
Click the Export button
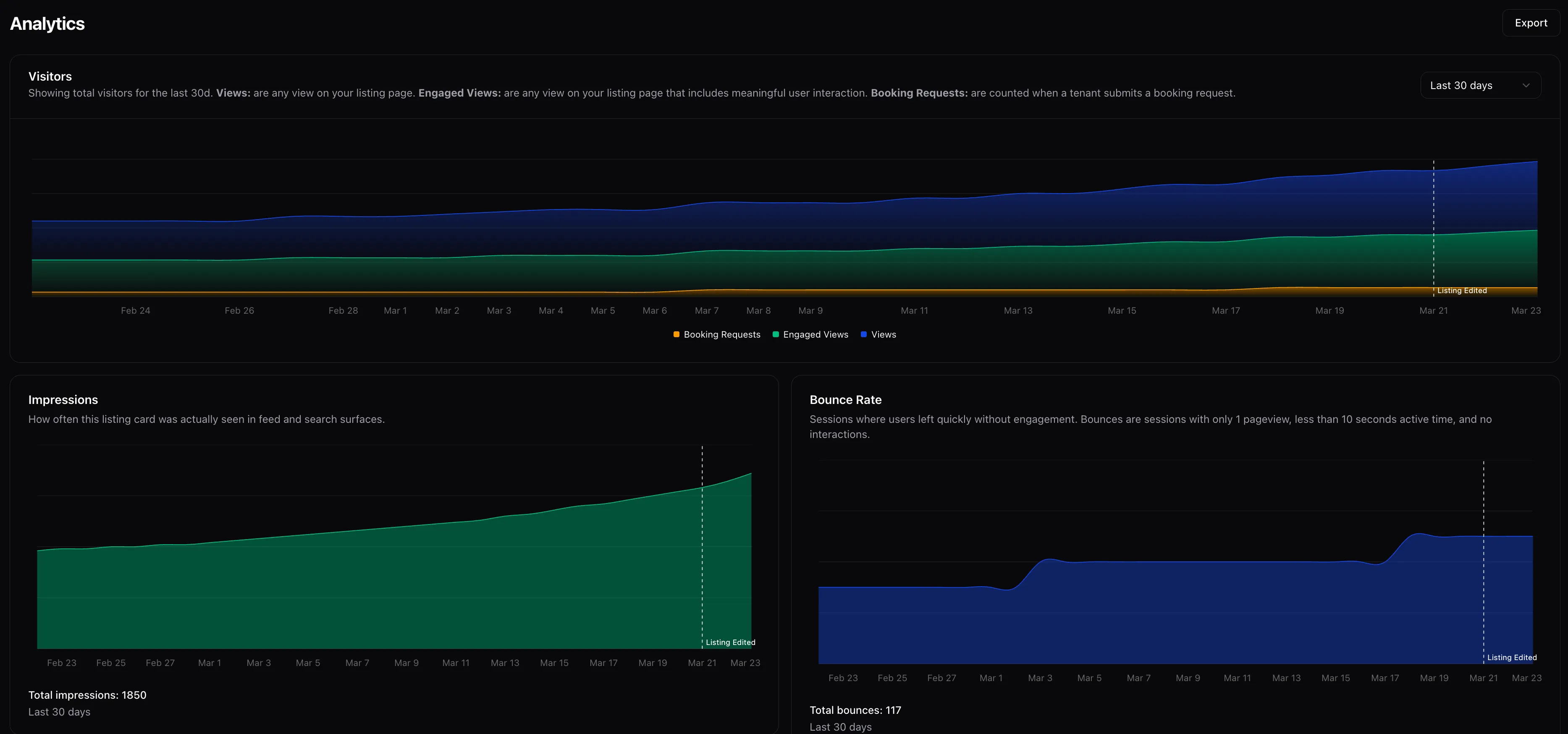(x=1531, y=23)
